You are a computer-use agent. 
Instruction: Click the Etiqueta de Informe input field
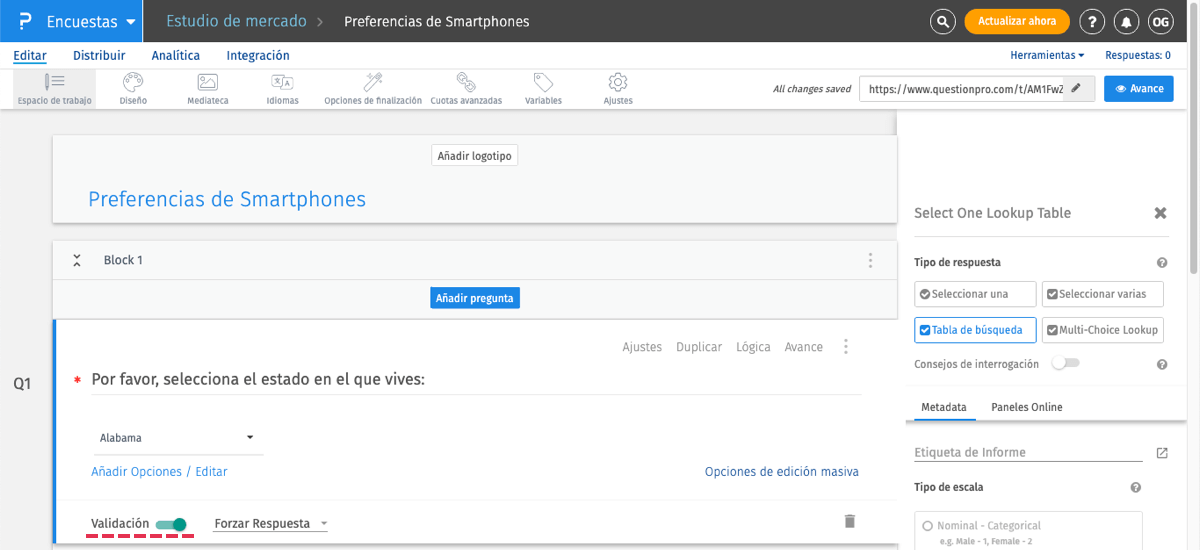(1027, 452)
